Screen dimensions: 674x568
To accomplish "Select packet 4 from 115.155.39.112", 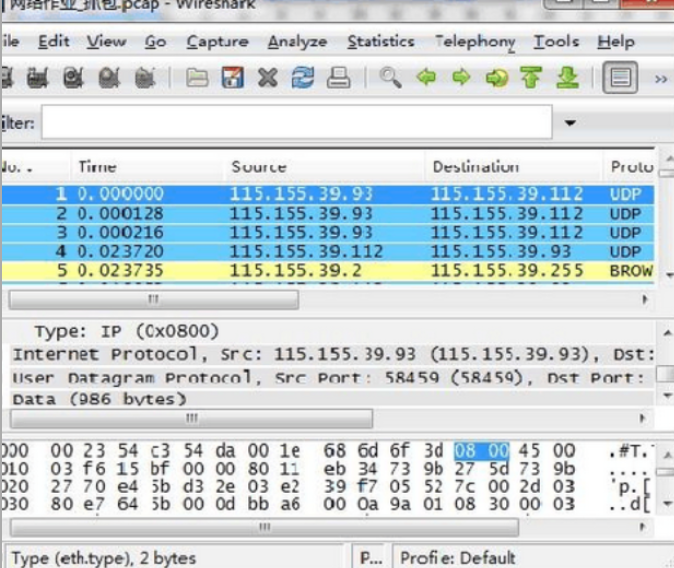I will 328,252.
